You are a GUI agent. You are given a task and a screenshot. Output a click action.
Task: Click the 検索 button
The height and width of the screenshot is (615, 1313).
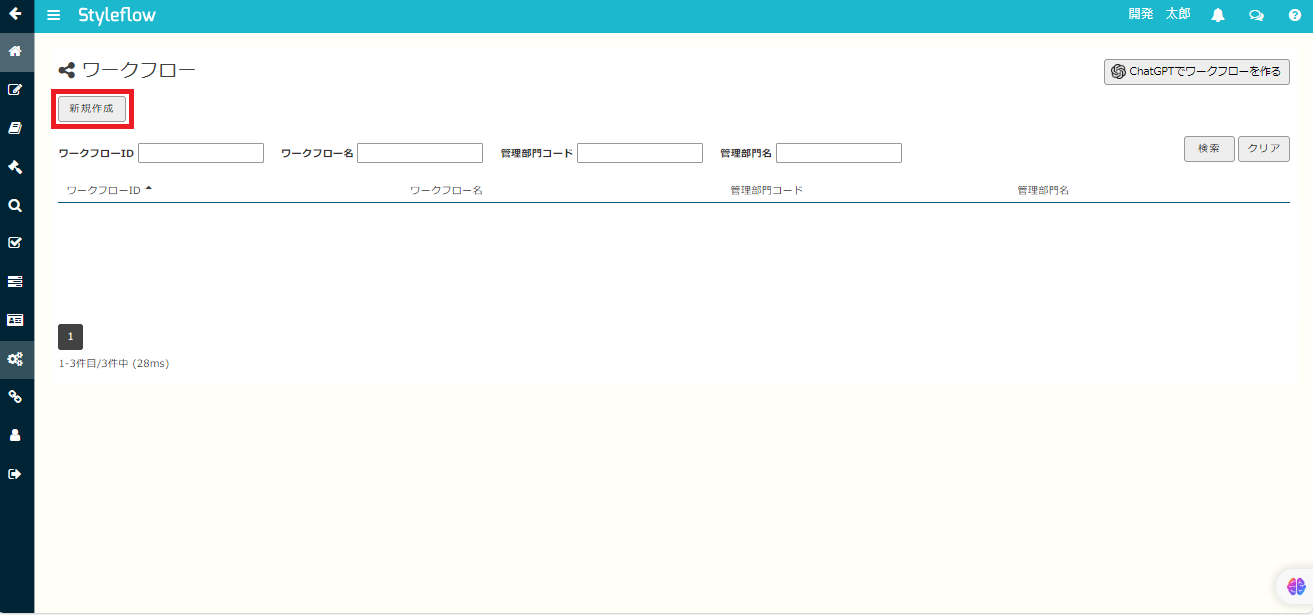pyautogui.click(x=1209, y=148)
